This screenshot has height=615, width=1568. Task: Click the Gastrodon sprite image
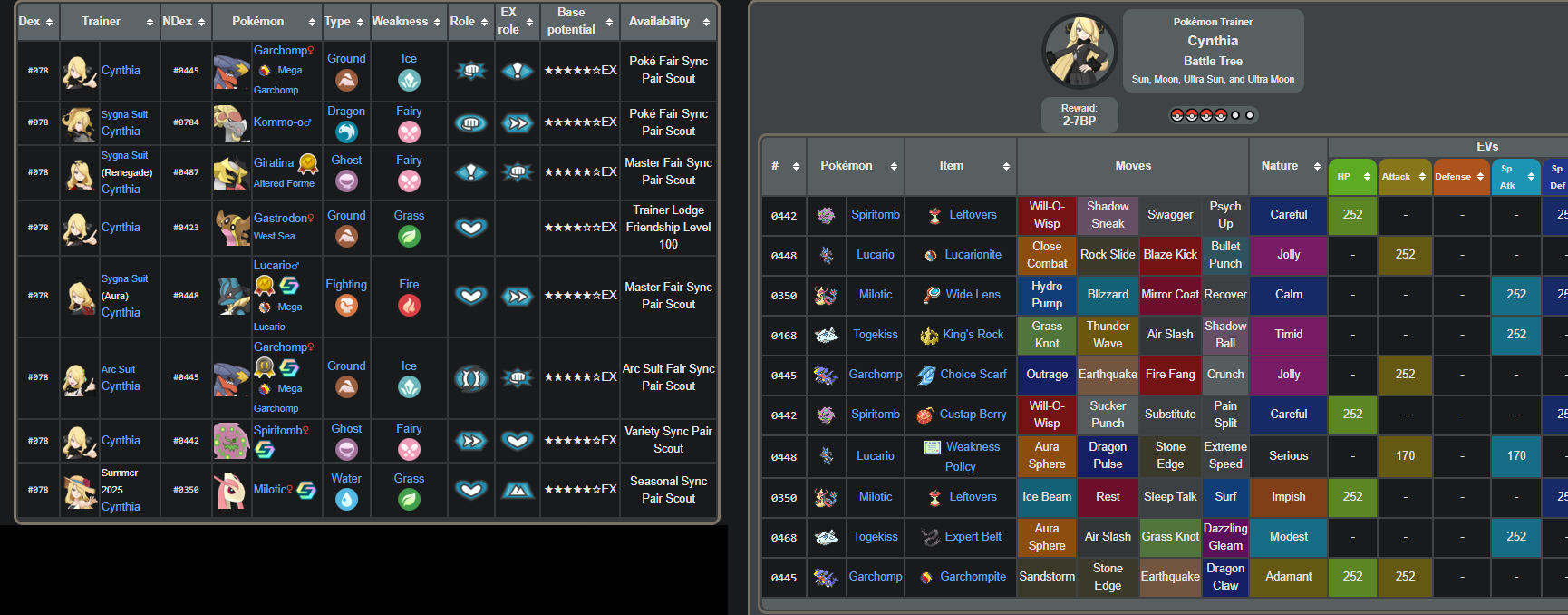click(x=231, y=228)
